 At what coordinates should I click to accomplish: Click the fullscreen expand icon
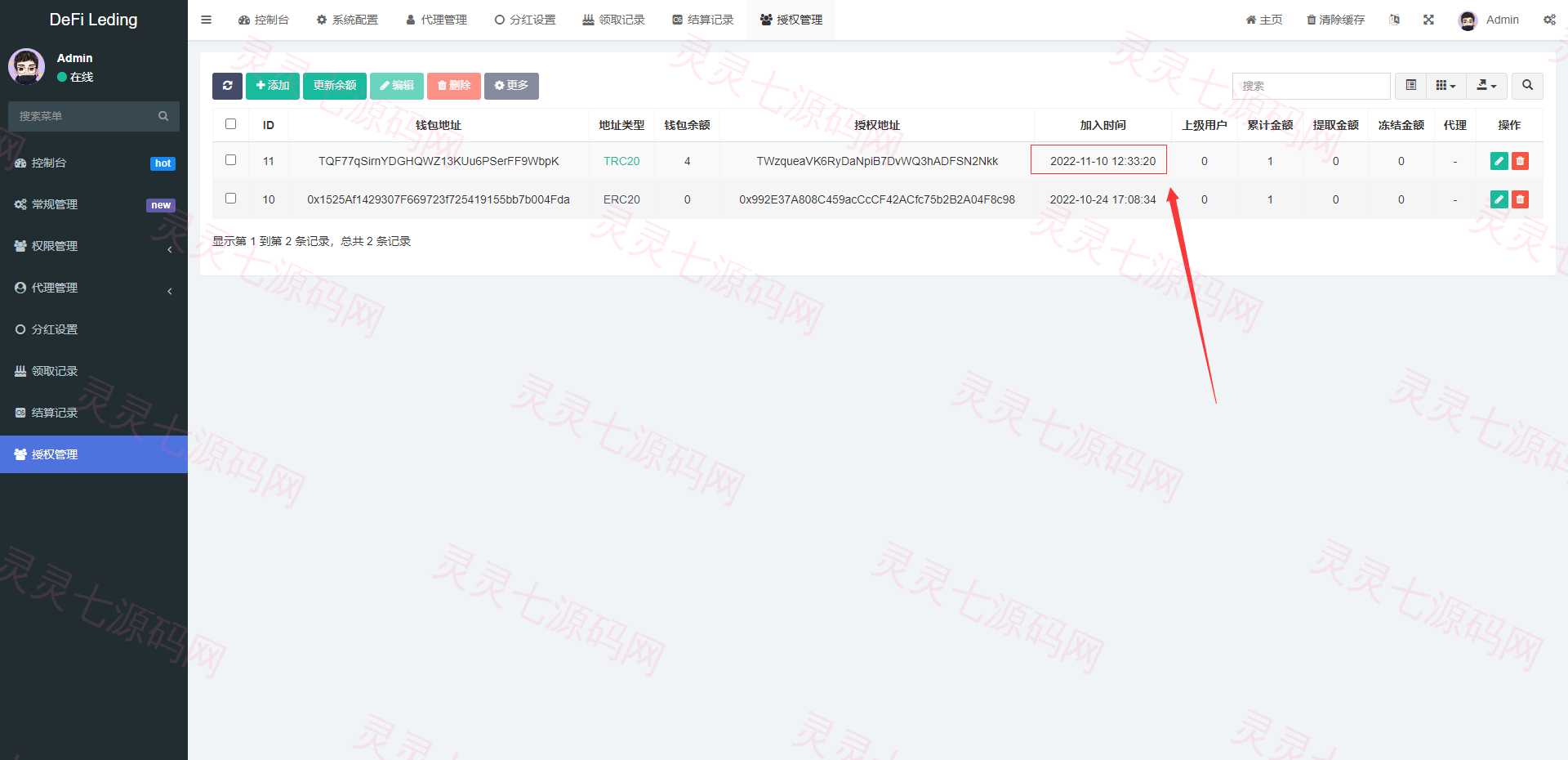coord(1428,20)
